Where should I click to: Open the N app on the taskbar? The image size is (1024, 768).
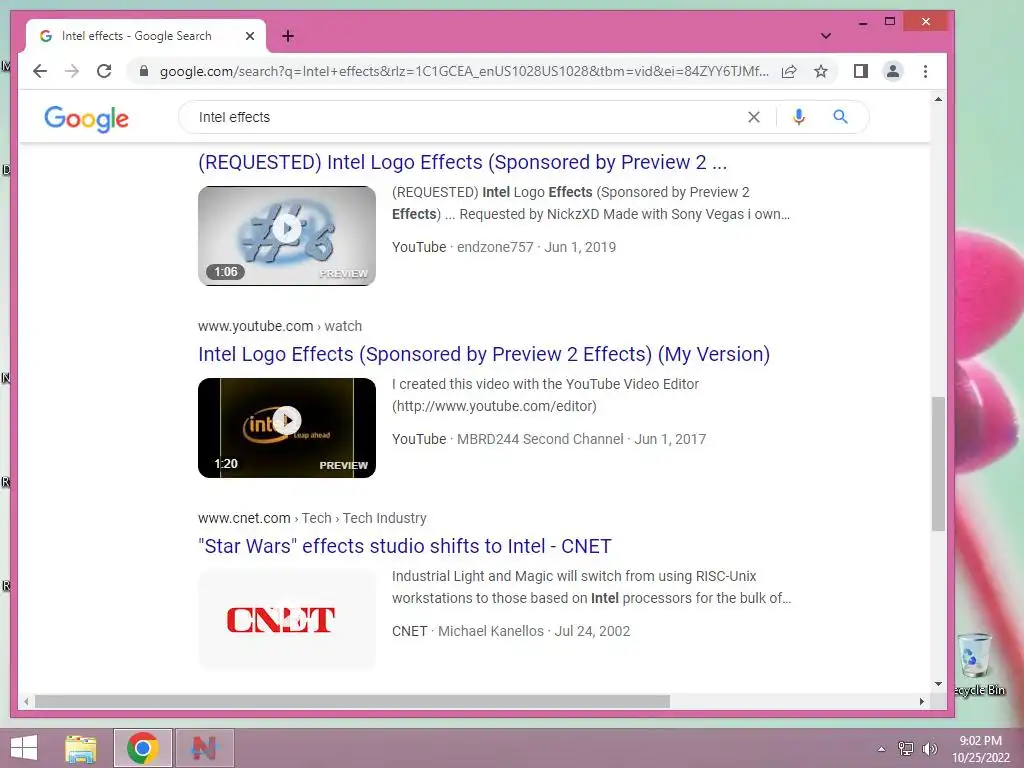pyautogui.click(x=204, y=748)
